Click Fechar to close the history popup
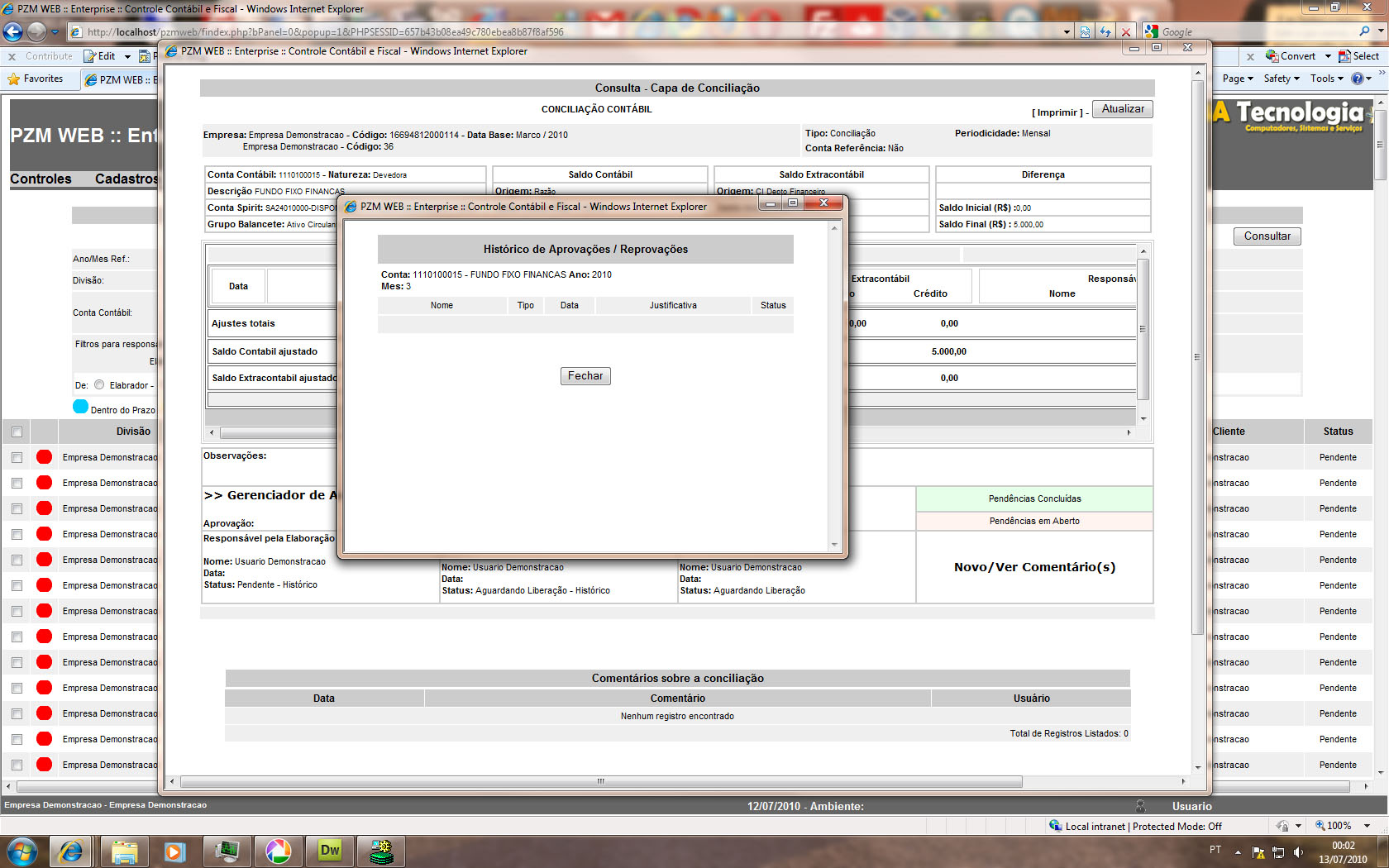 pos(585,376)
